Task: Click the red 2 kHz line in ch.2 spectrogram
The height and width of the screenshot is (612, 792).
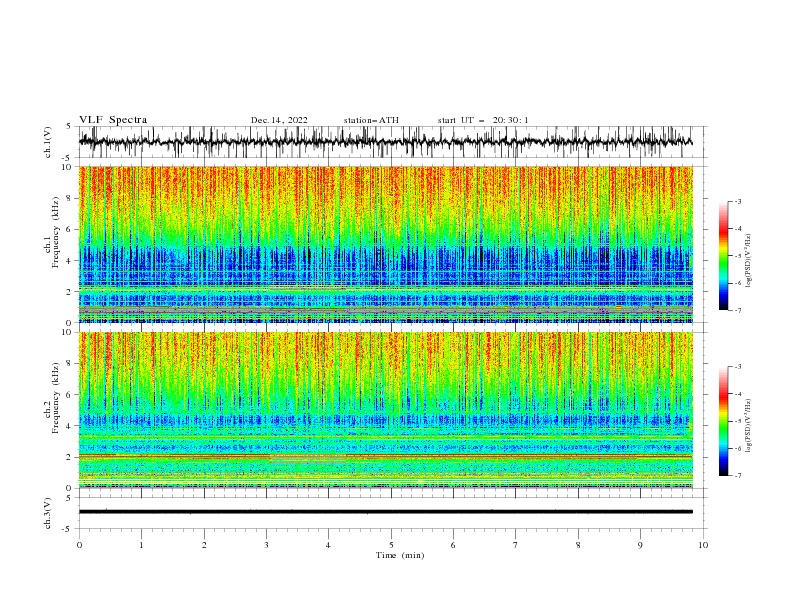Action: [x=385, y=456]
